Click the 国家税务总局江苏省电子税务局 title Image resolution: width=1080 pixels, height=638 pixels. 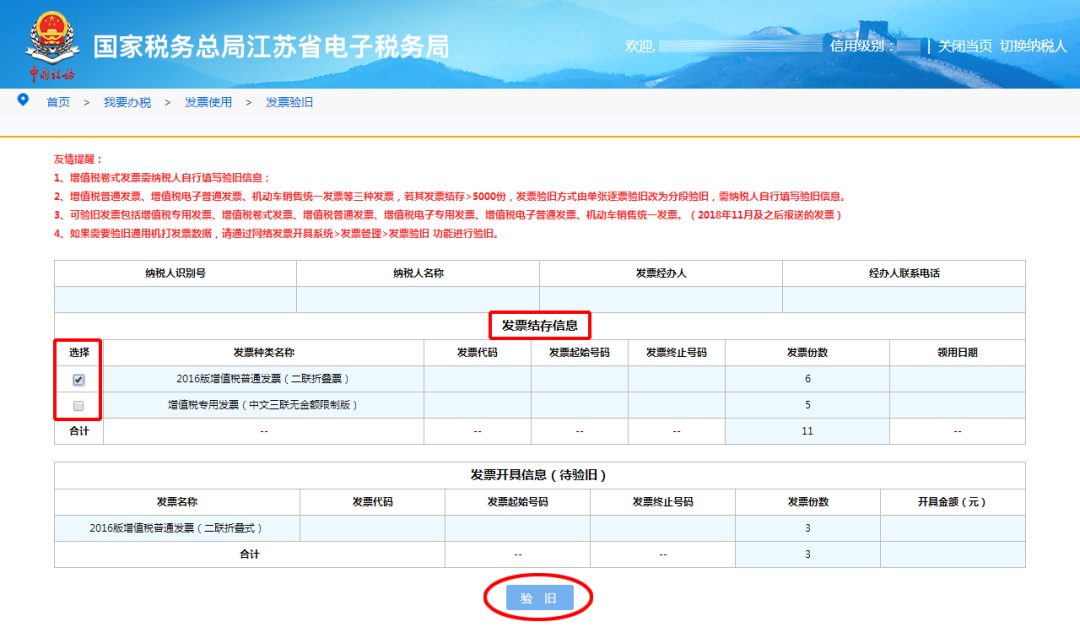pos(271,47)
